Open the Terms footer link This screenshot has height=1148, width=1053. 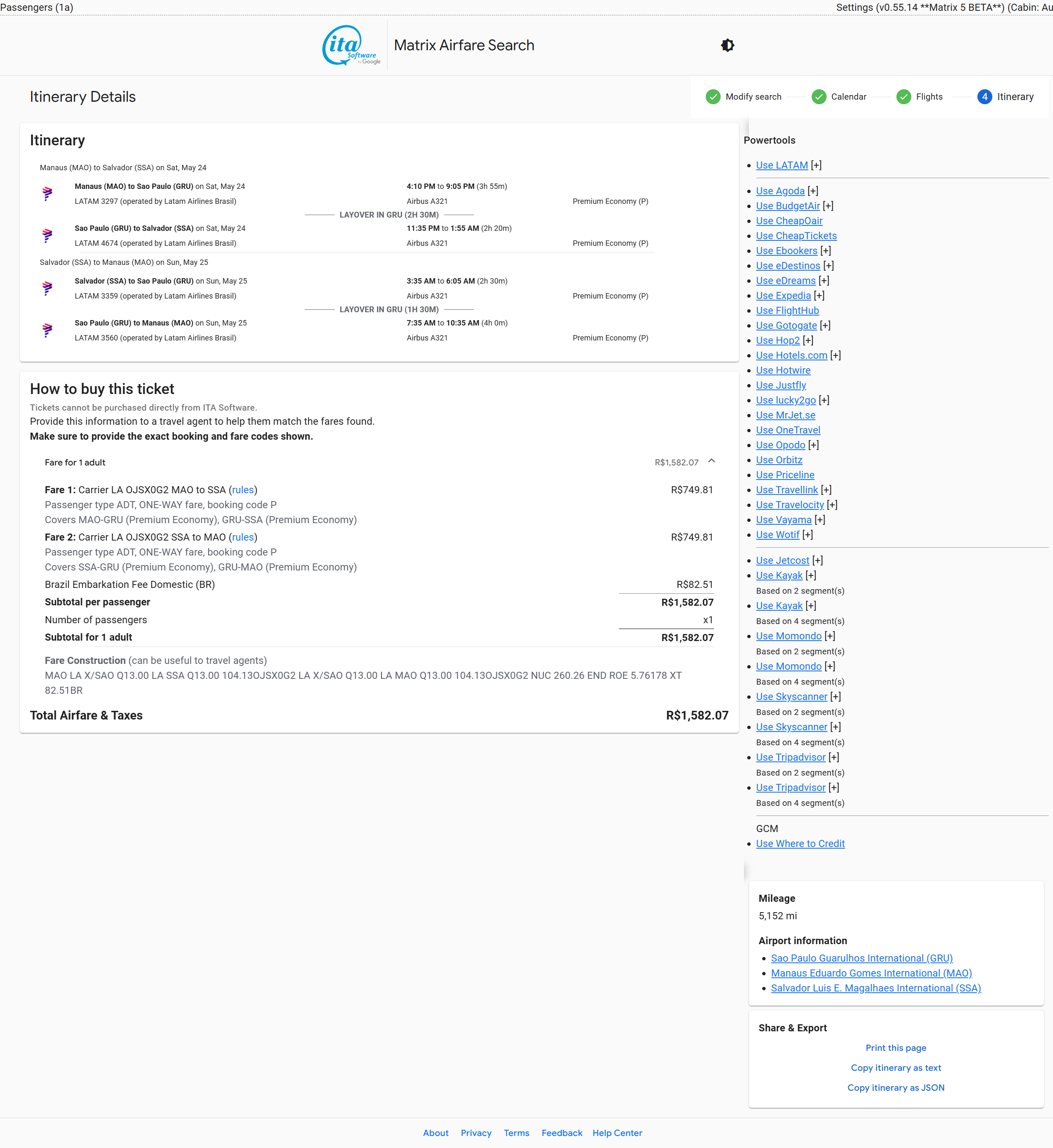pyautogui.click(x=516, y=1133)
